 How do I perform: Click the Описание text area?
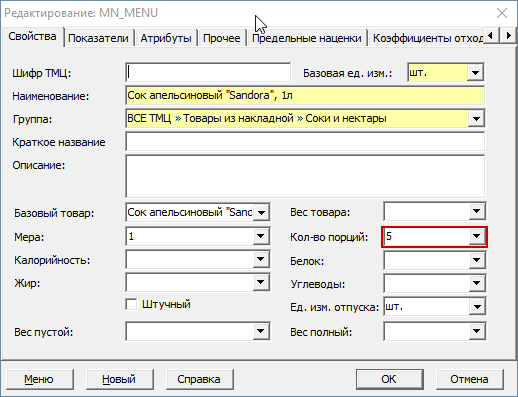(305, 176)
